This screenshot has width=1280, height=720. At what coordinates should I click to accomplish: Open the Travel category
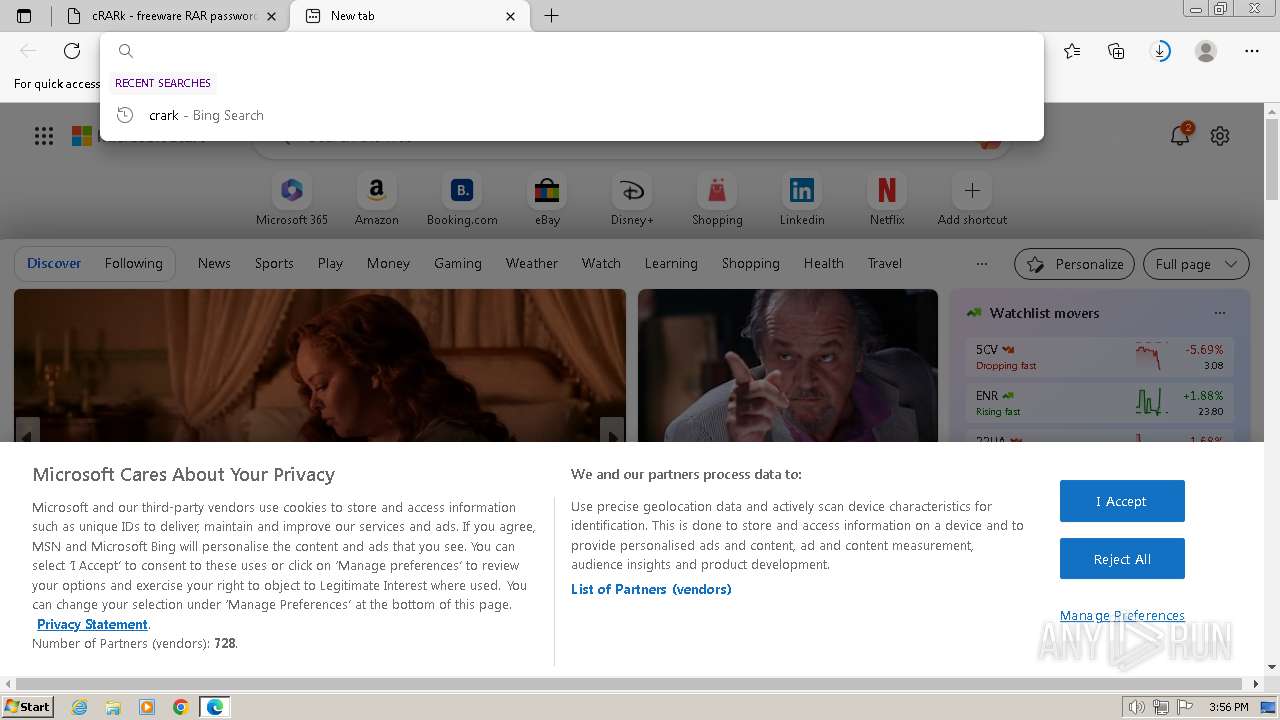pyautogui.click(x=885, y=263)
